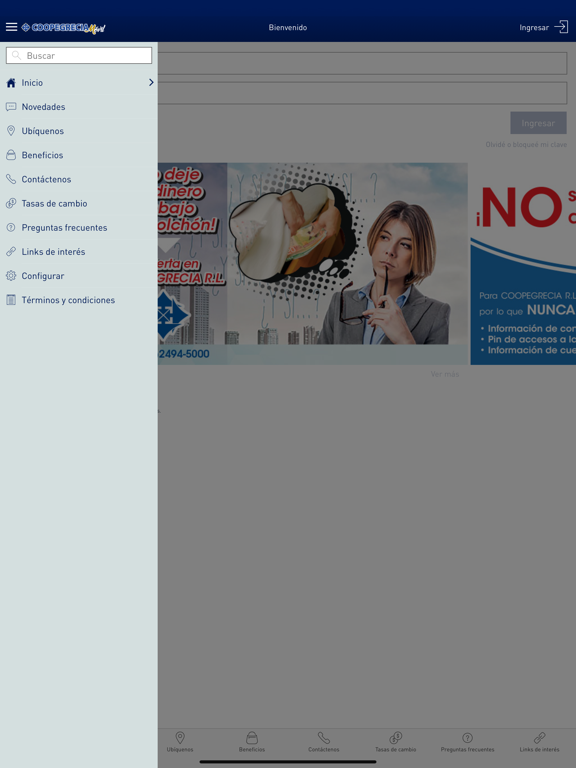The height and width of the screenshot is (768, 576).
Task: Click the Contáctenos phone icon in sidebar
Action: coord(11,179)
